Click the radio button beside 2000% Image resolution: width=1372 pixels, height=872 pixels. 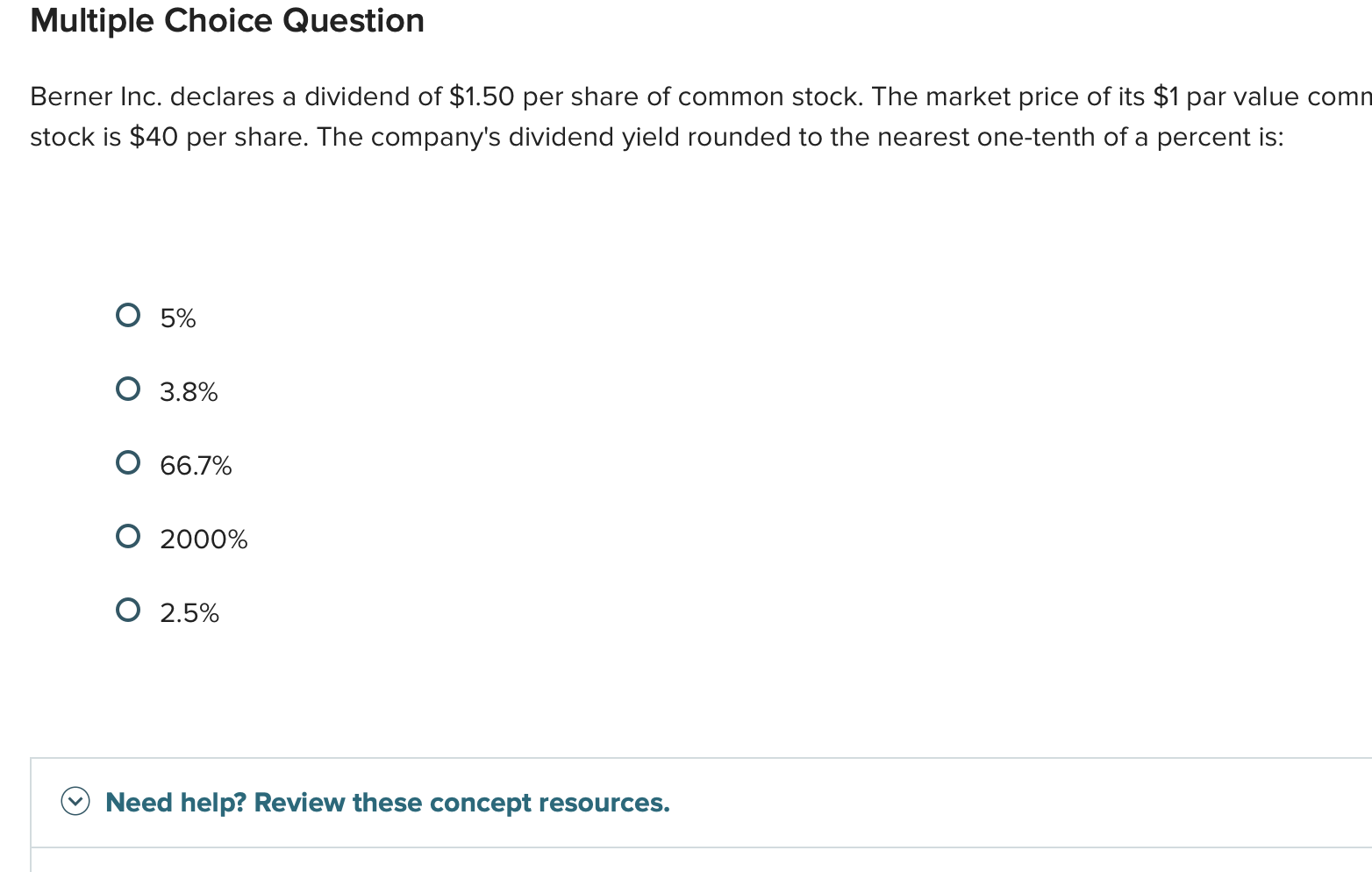point(128,535)
